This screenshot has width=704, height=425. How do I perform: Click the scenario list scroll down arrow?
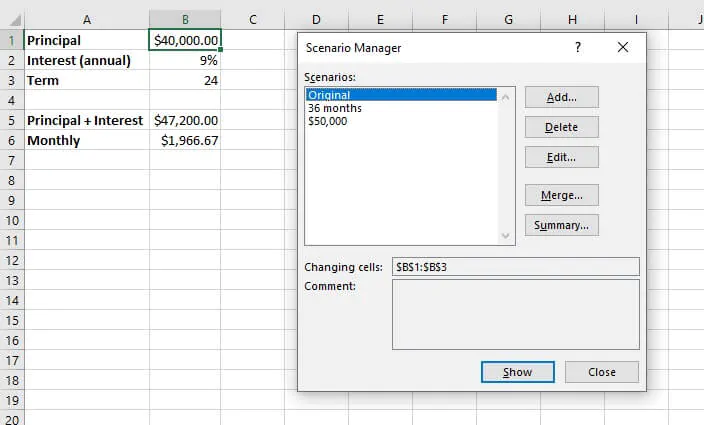506,236
